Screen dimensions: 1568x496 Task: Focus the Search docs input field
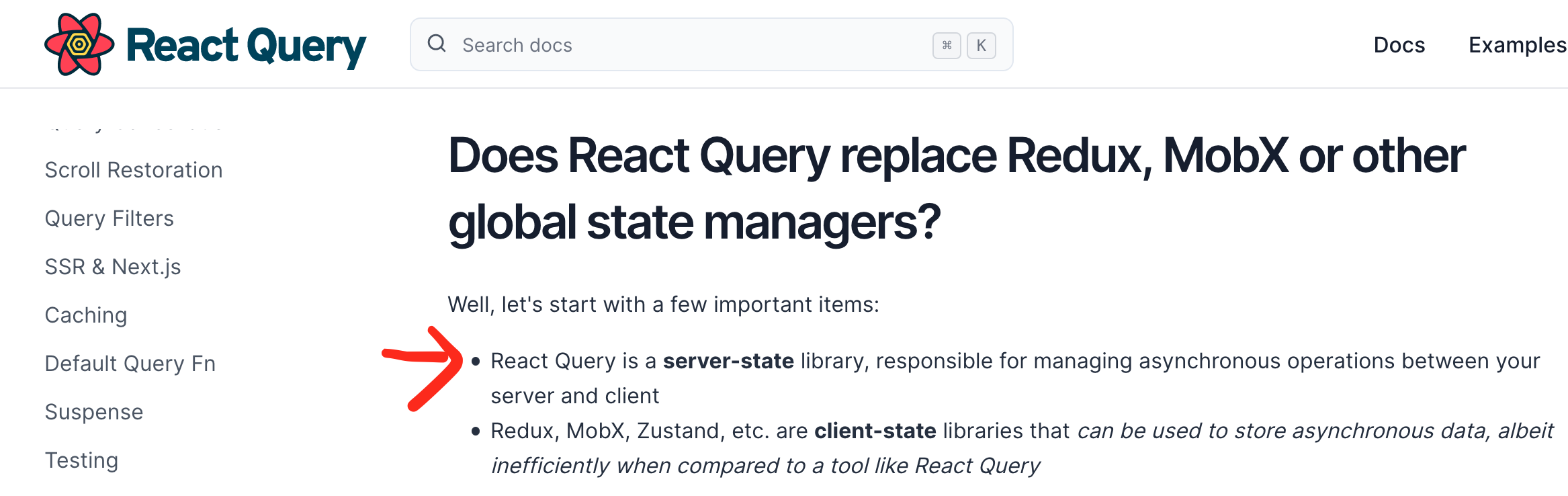tap(711, 44)
